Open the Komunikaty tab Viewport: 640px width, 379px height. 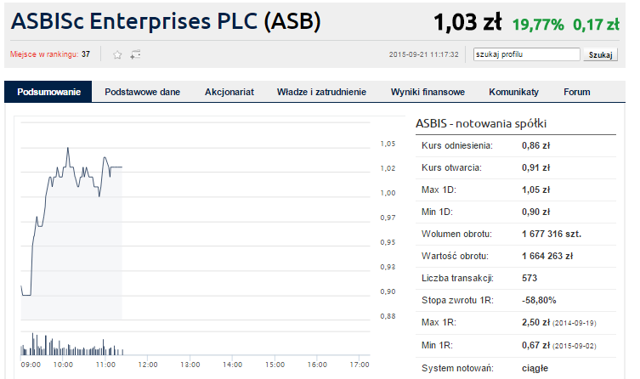(514, 92)
